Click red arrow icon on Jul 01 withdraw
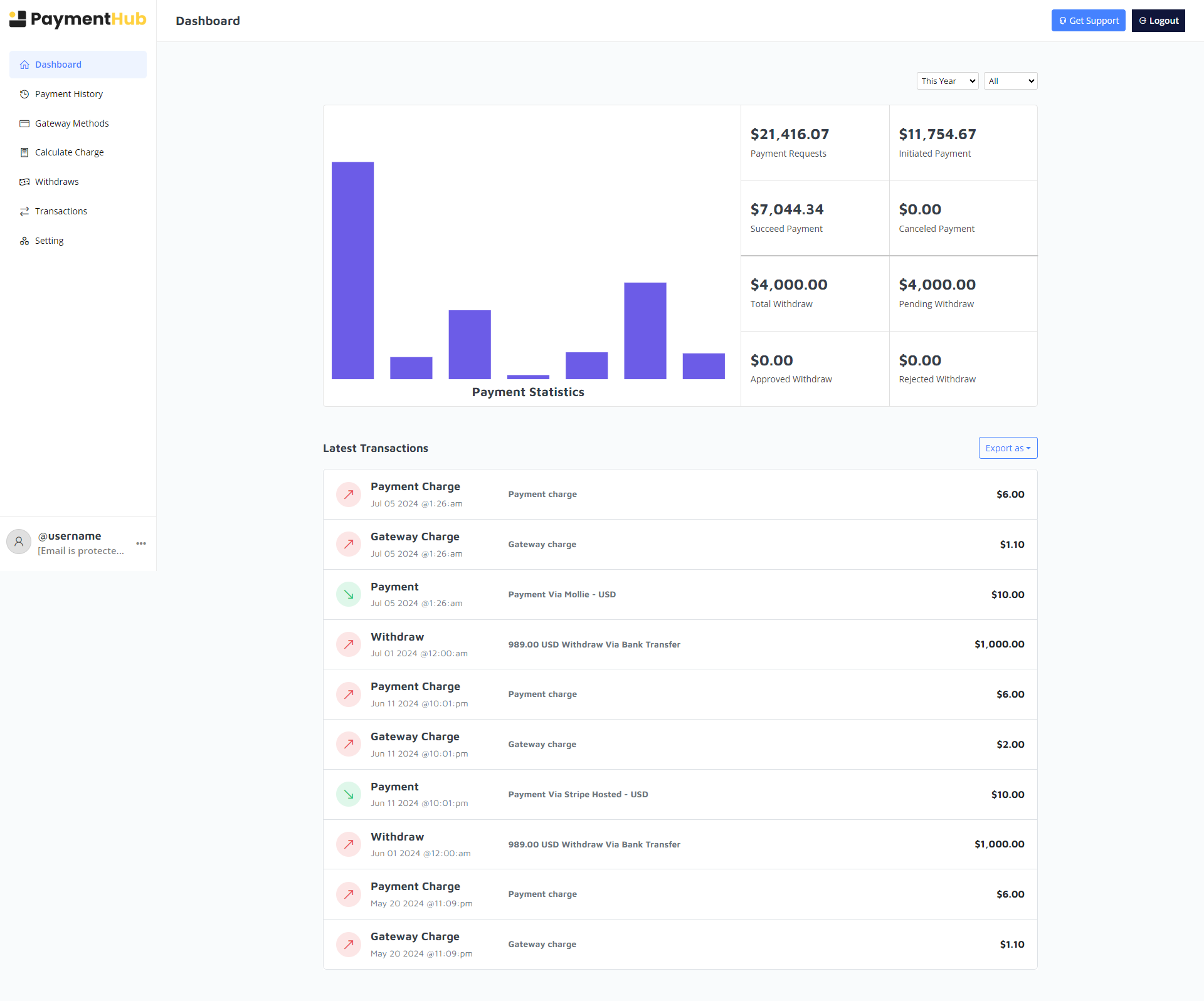This screenshot has height=1001, width=1204. (349, 644)
